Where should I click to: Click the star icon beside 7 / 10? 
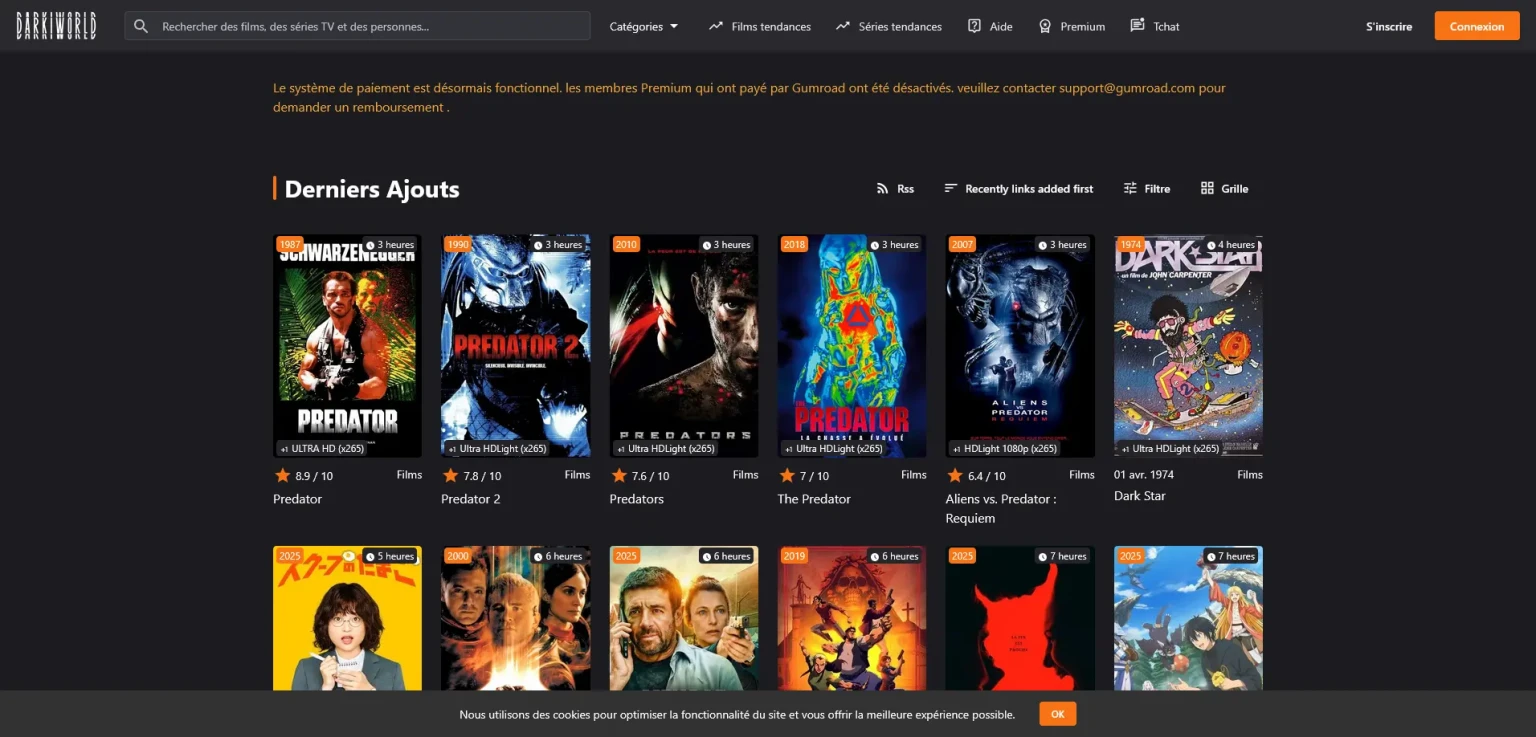(x=787, y=475)
